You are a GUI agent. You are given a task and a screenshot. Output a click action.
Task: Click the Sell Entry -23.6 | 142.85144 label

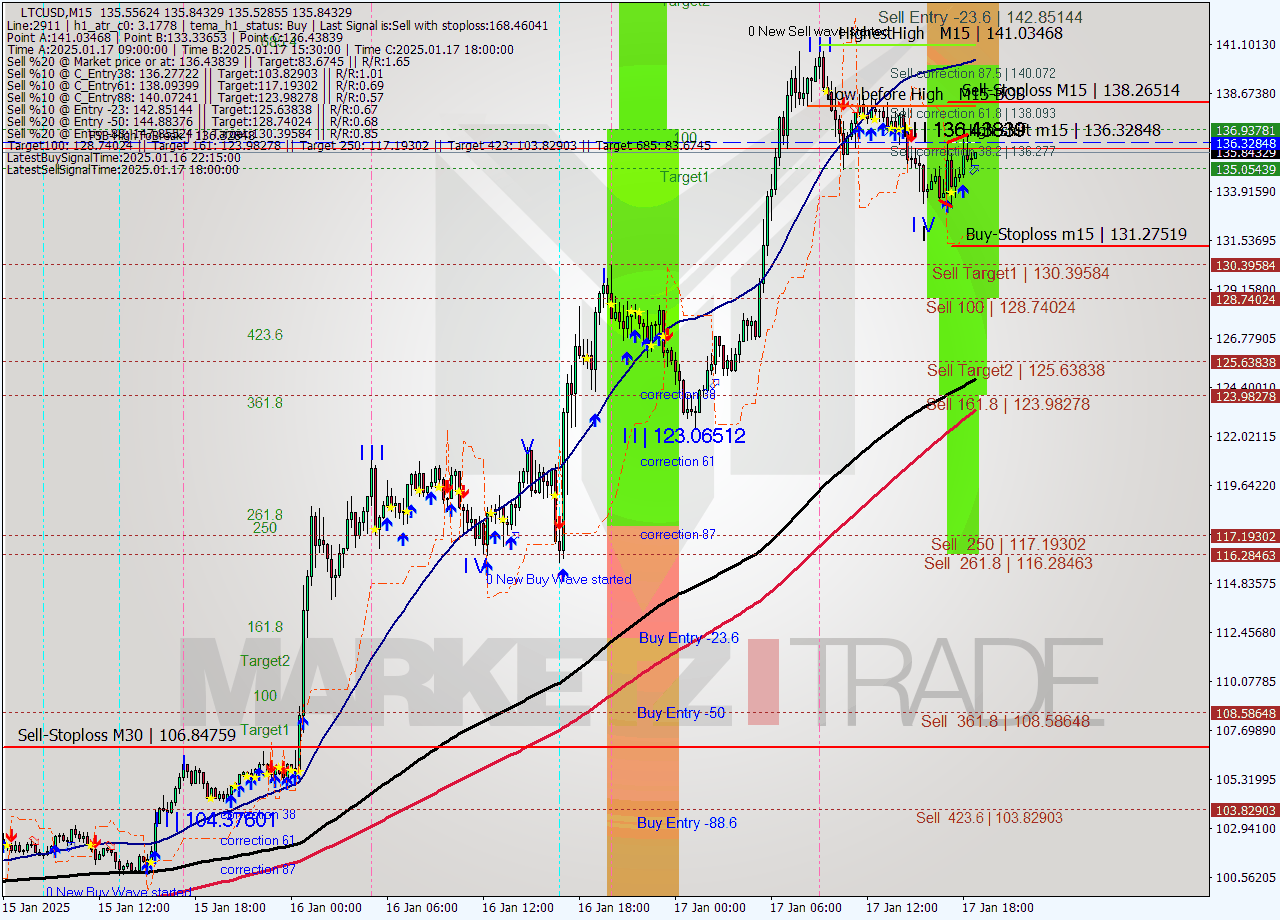980,17
